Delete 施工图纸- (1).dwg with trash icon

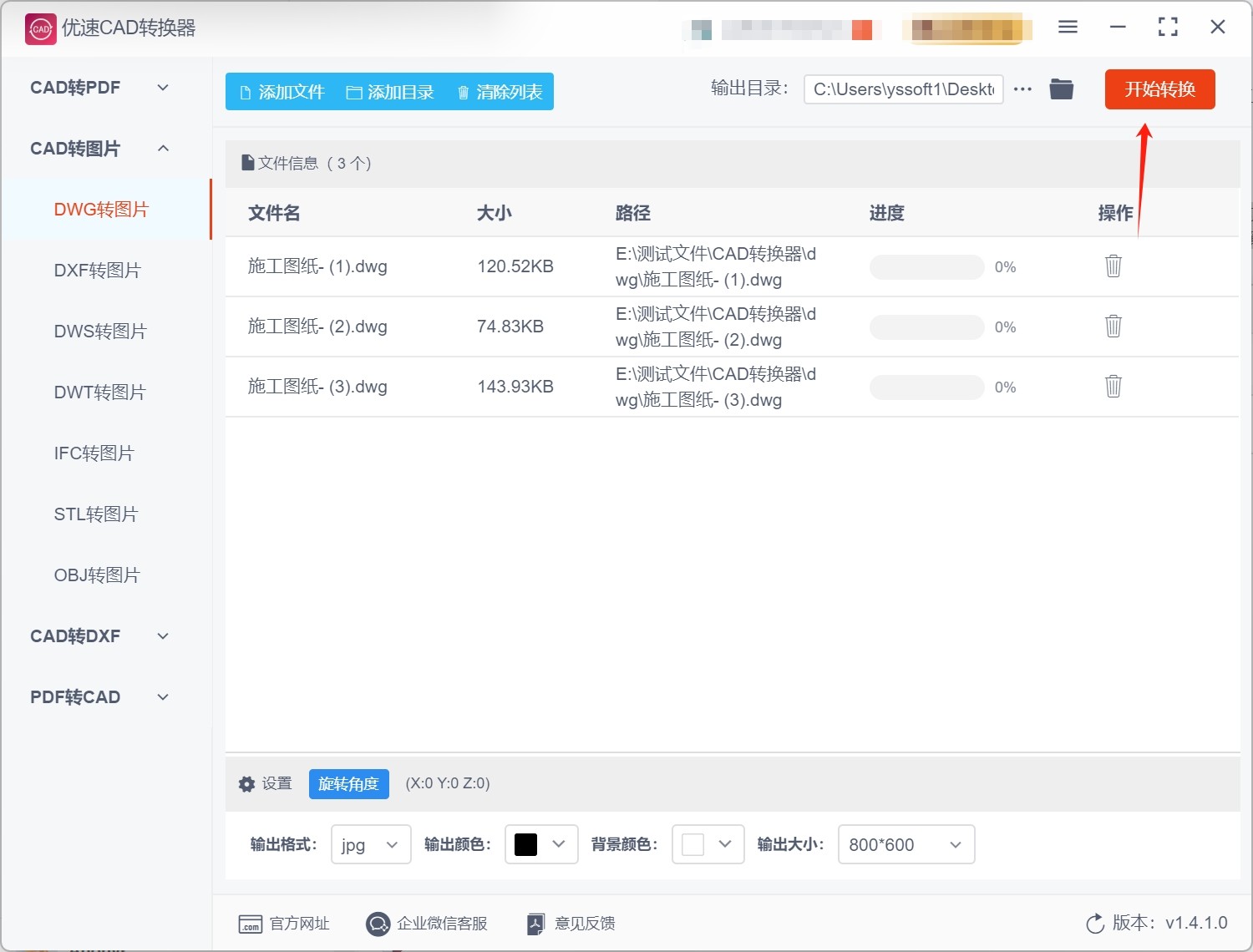1113,266
